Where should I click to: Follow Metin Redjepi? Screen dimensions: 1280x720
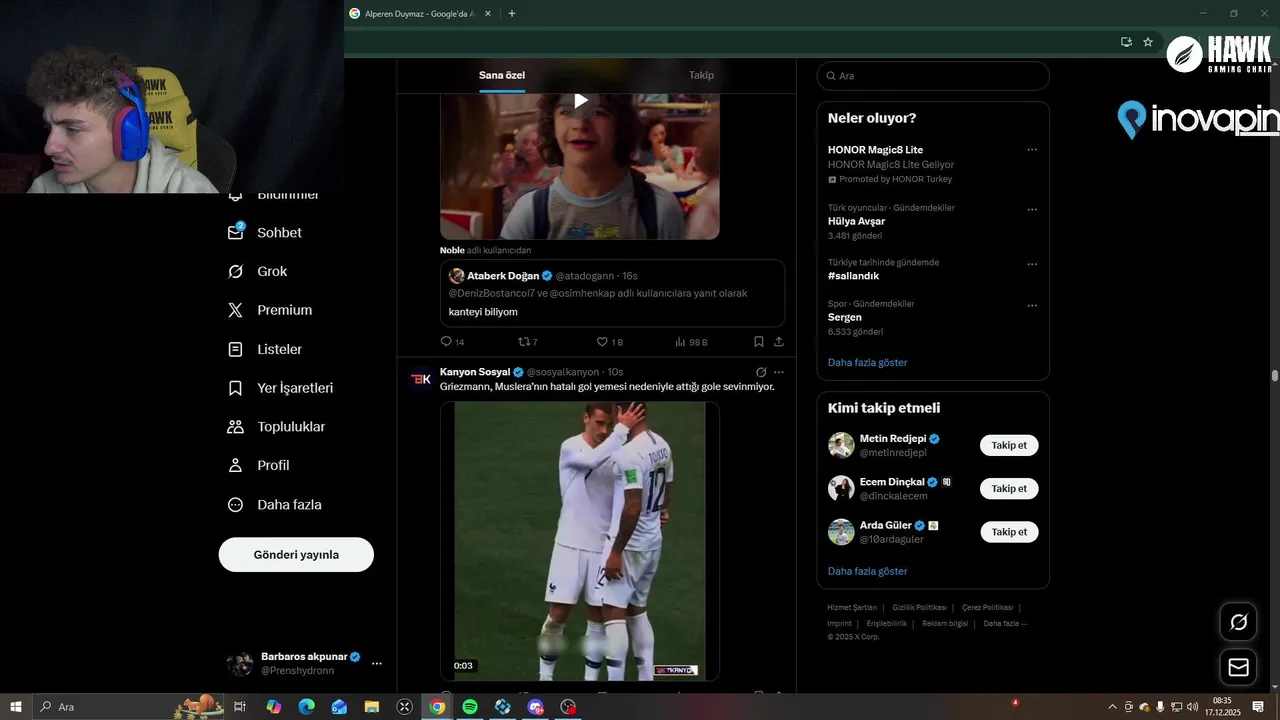pos(1009,445)
